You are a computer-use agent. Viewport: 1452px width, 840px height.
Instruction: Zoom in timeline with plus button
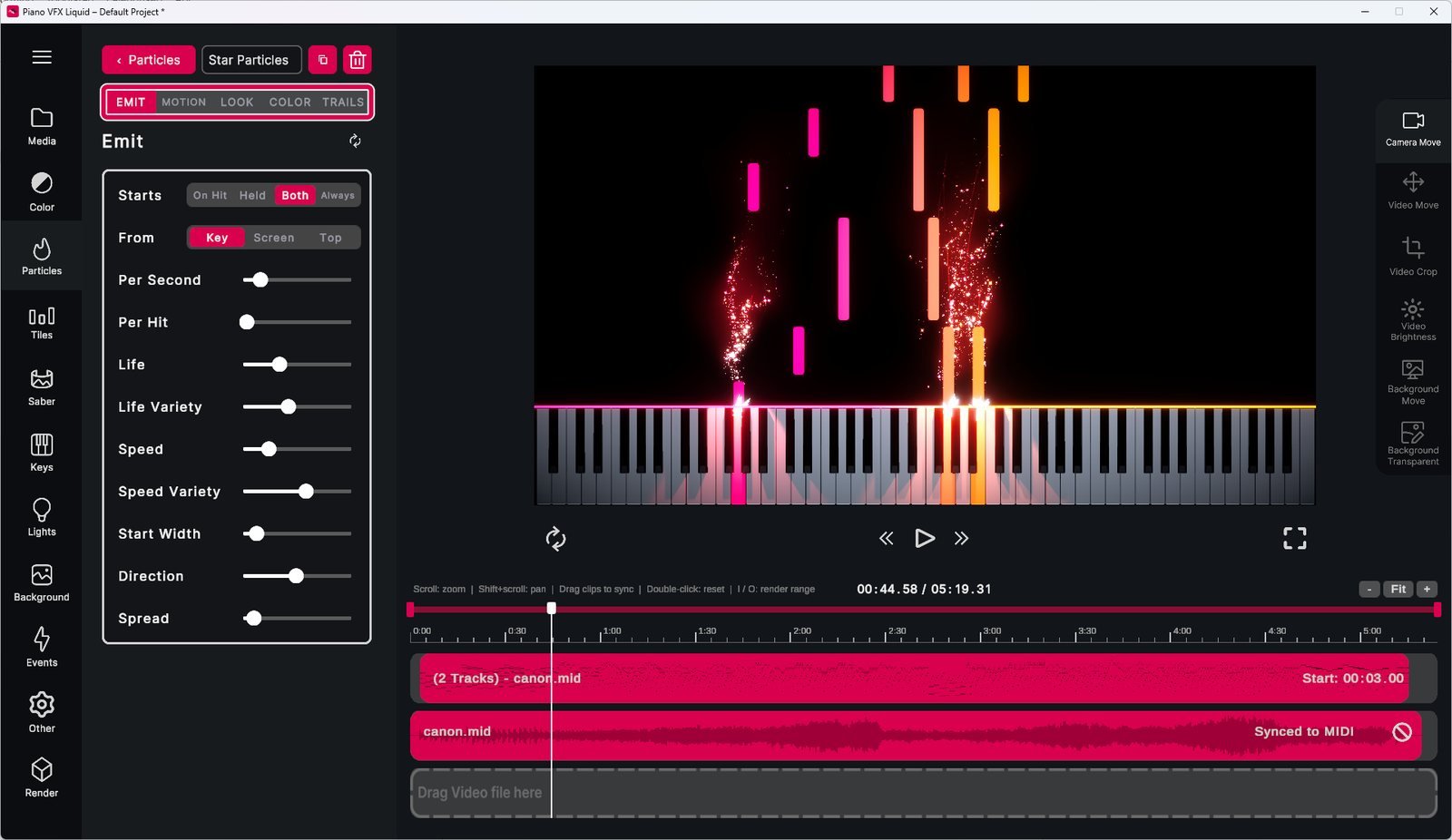(1427, 590)
